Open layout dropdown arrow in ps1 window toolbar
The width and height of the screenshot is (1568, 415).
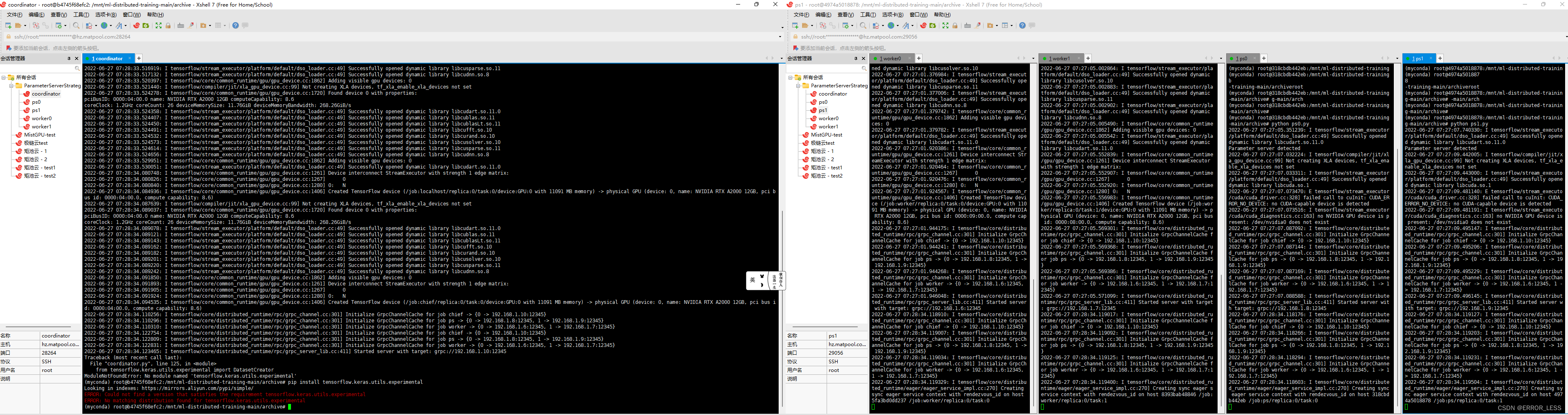tap(1012, 25)
